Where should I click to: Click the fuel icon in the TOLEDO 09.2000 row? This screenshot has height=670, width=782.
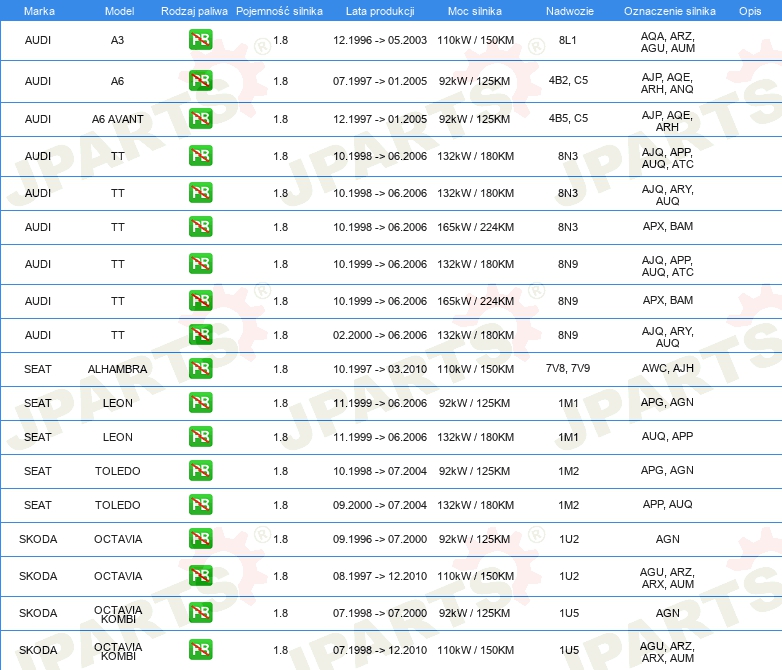tap(200, 504)
